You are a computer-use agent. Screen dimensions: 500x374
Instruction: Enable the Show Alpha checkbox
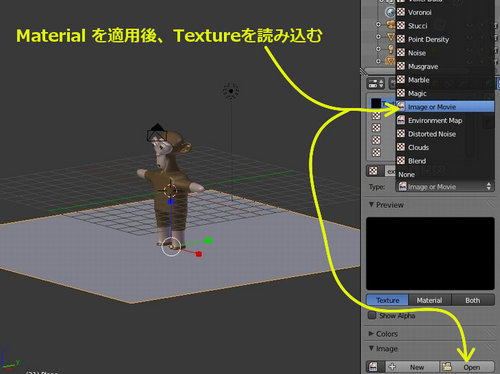coord(372,315)
